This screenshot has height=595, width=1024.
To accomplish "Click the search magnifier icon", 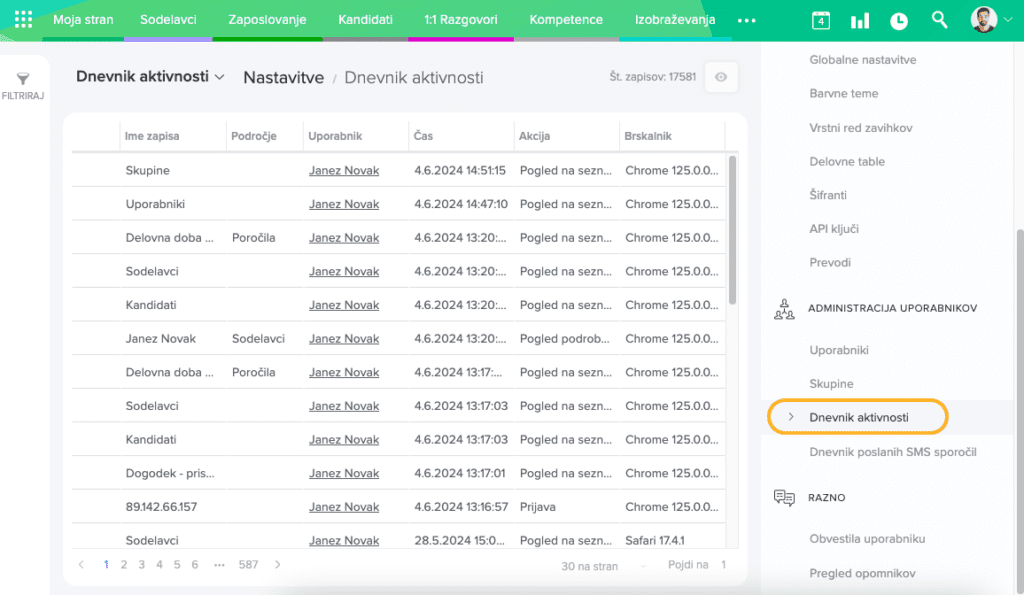I will click(x=939, y=20).
